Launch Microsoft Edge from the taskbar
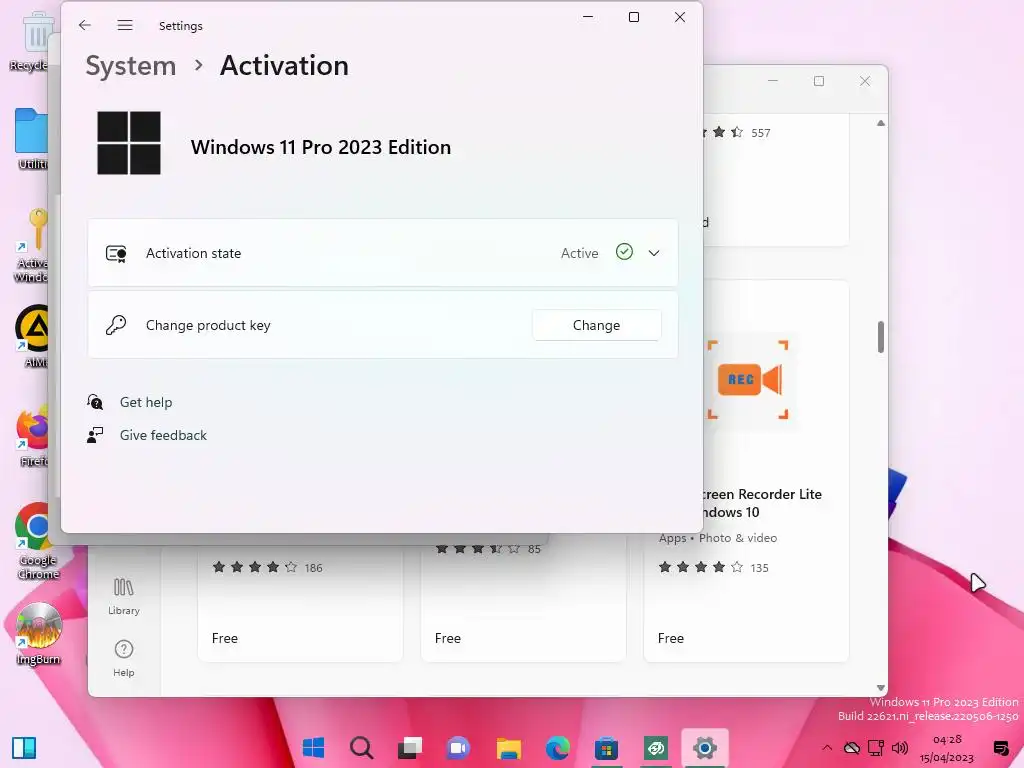Image resolution: width=1024 pixels, height=768 pixels. click(x=557, y=748)
